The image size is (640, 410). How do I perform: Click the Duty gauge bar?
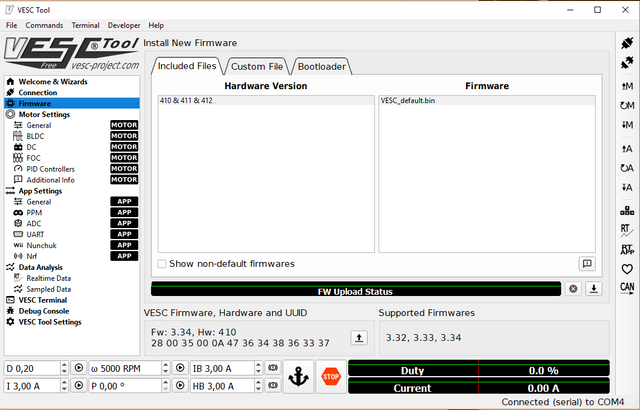tap(479, 368)
